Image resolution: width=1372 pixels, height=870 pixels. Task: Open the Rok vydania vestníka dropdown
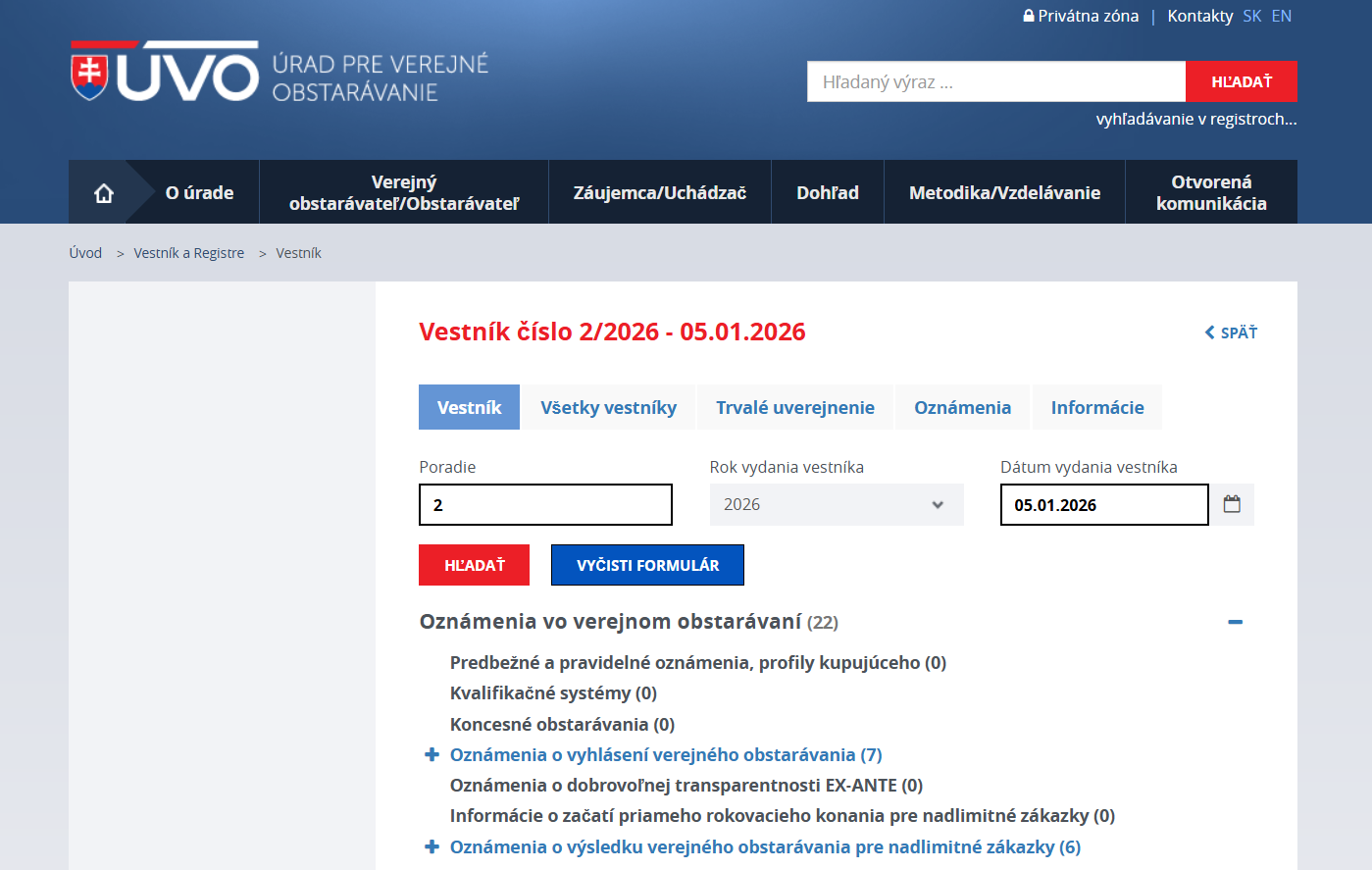pyautogui.click(x=836, y=504)
